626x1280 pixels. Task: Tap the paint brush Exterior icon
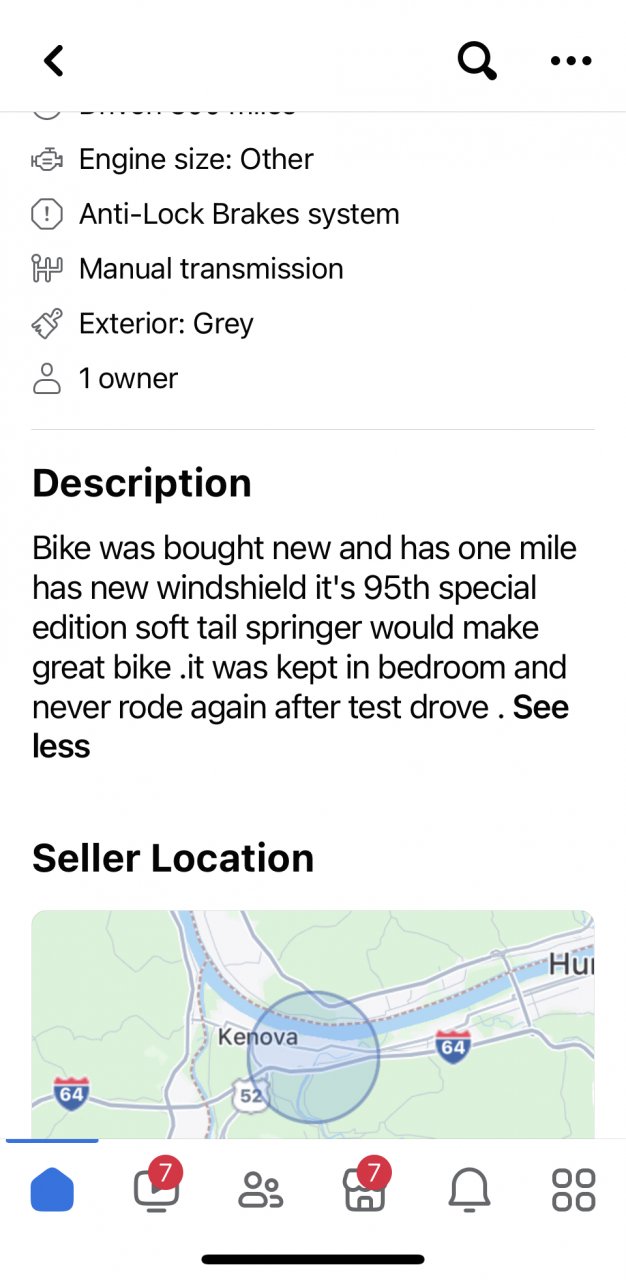click(47, 324)
